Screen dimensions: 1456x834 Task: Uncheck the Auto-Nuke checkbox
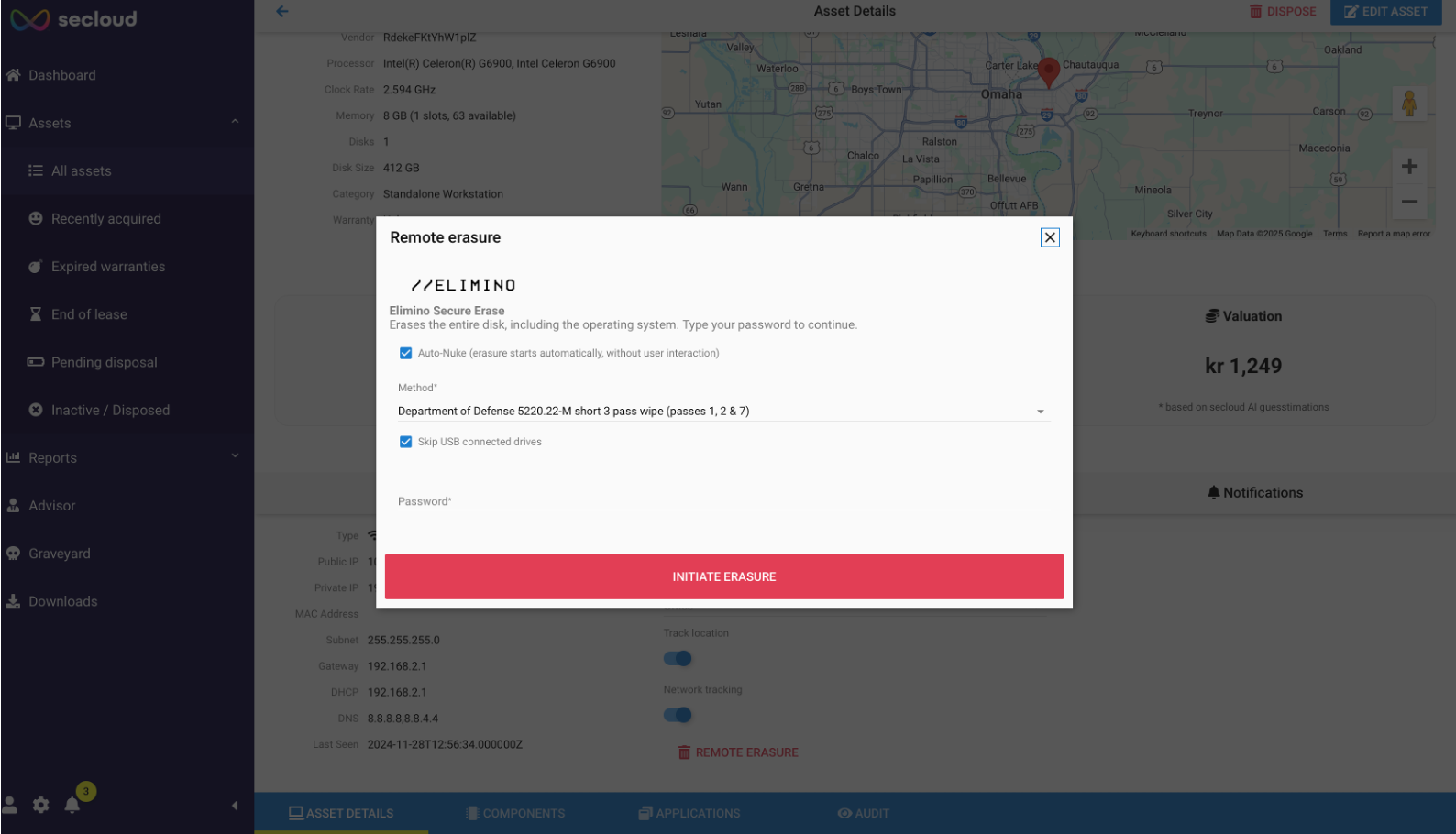point(405,354)
